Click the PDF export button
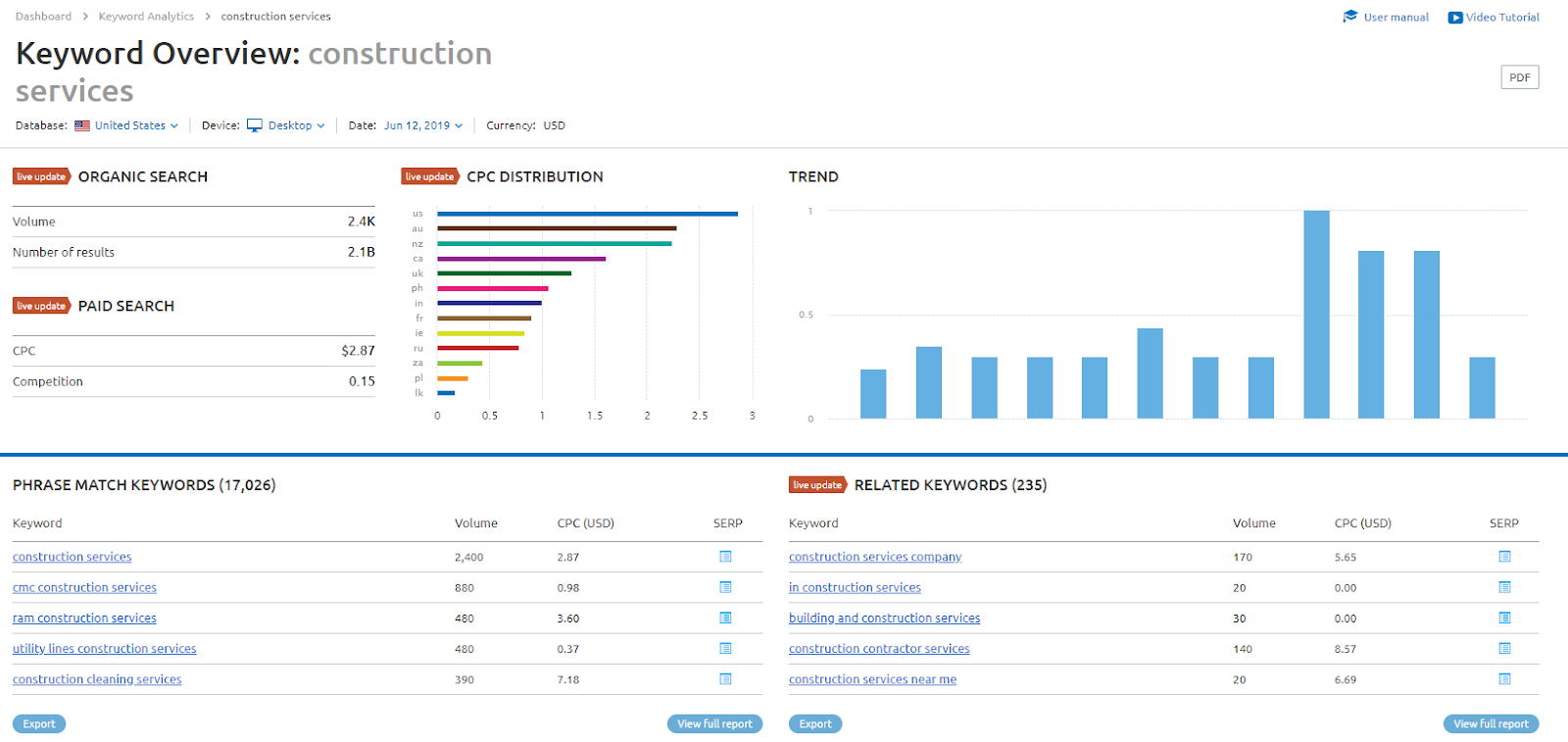This screenshot has height=742, width=1568. tap(1520, 77)
